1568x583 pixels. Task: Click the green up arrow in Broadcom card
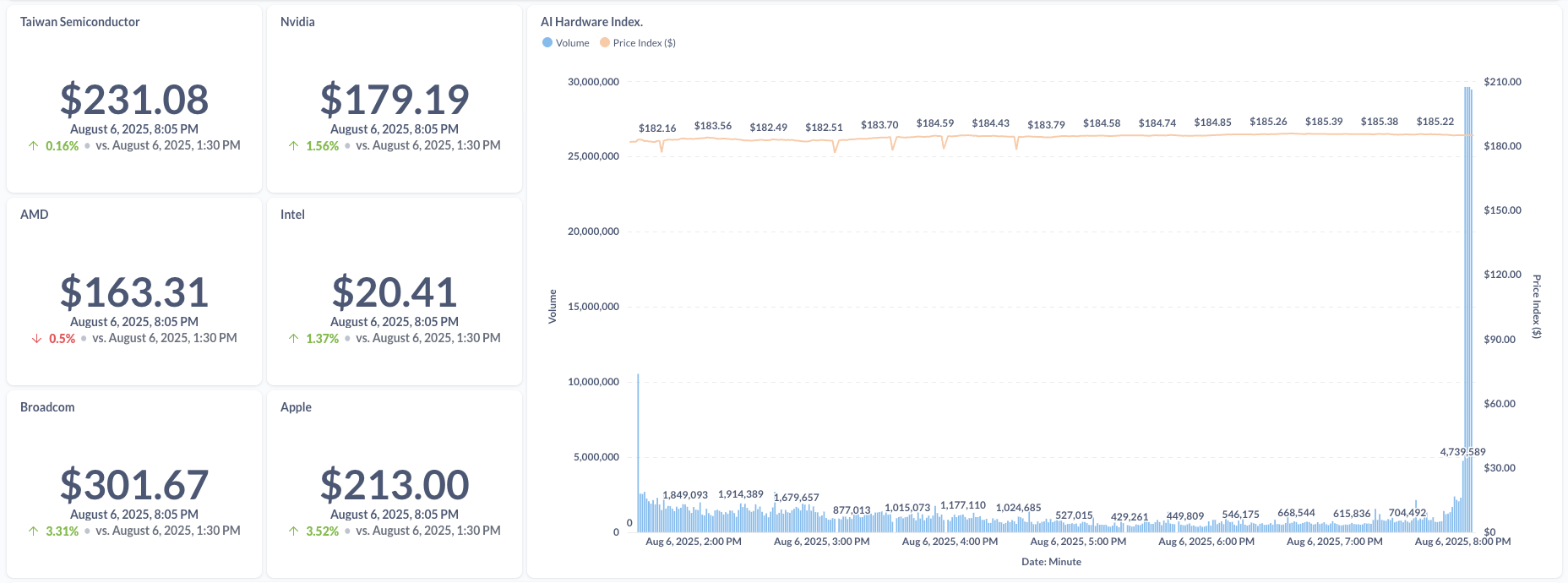[x=34, y=531]
